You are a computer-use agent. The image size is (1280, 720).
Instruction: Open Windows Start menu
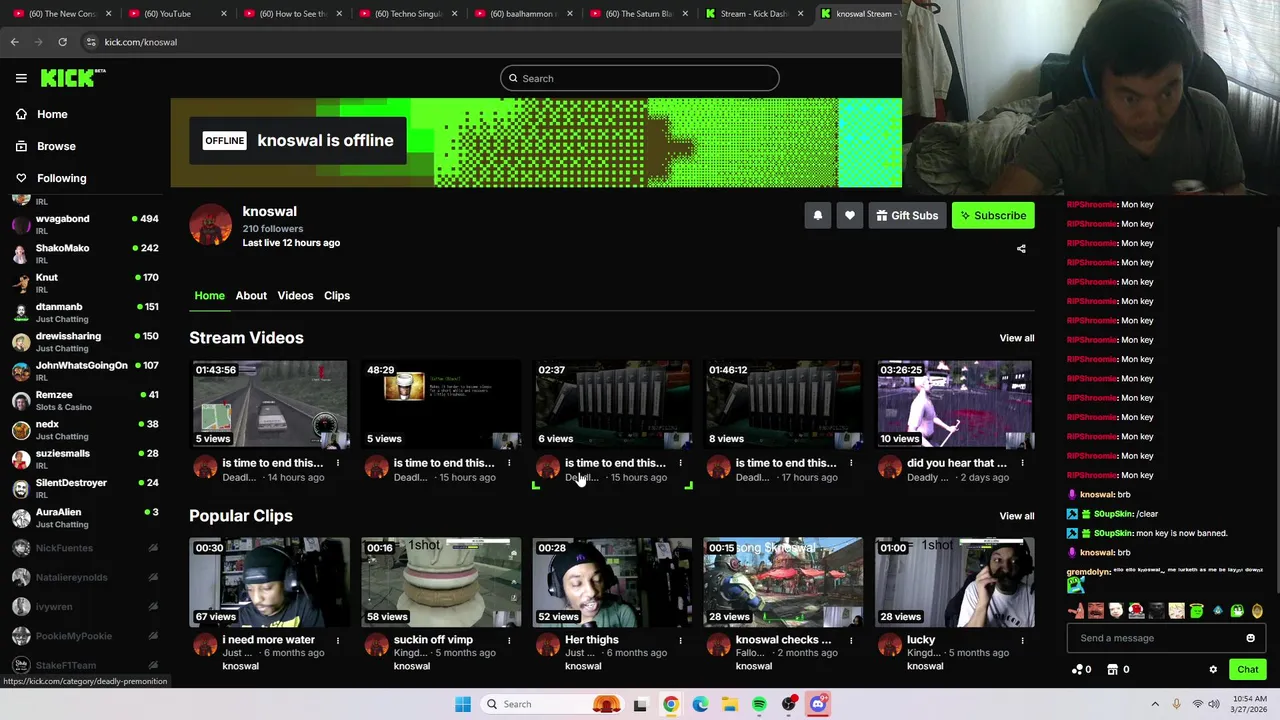point(463,704)
